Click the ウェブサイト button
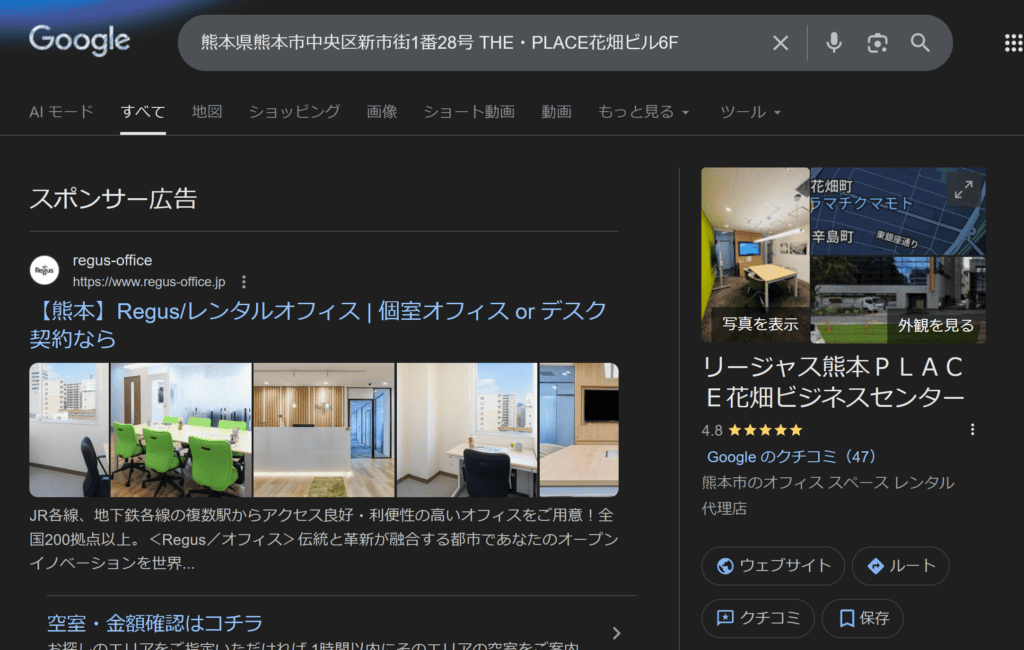Screen dimensions: 1024x650 coord(772,565)
